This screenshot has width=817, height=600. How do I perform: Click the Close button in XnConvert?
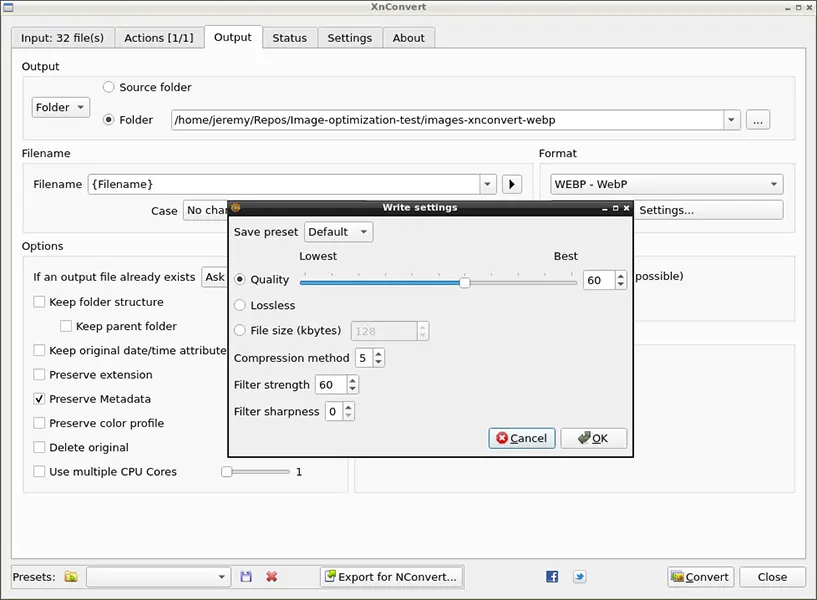[772, 577]
